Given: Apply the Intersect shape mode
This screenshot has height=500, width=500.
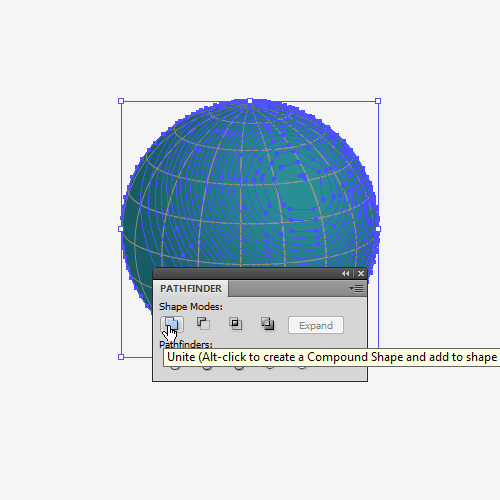Looking at the screenshot, I should tap(235, 324).
